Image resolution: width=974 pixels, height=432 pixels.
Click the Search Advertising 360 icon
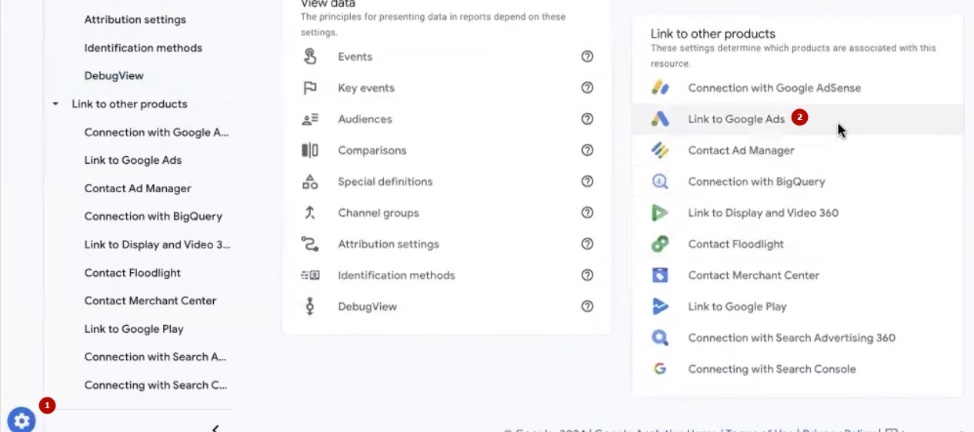click(x=660, y=338)
